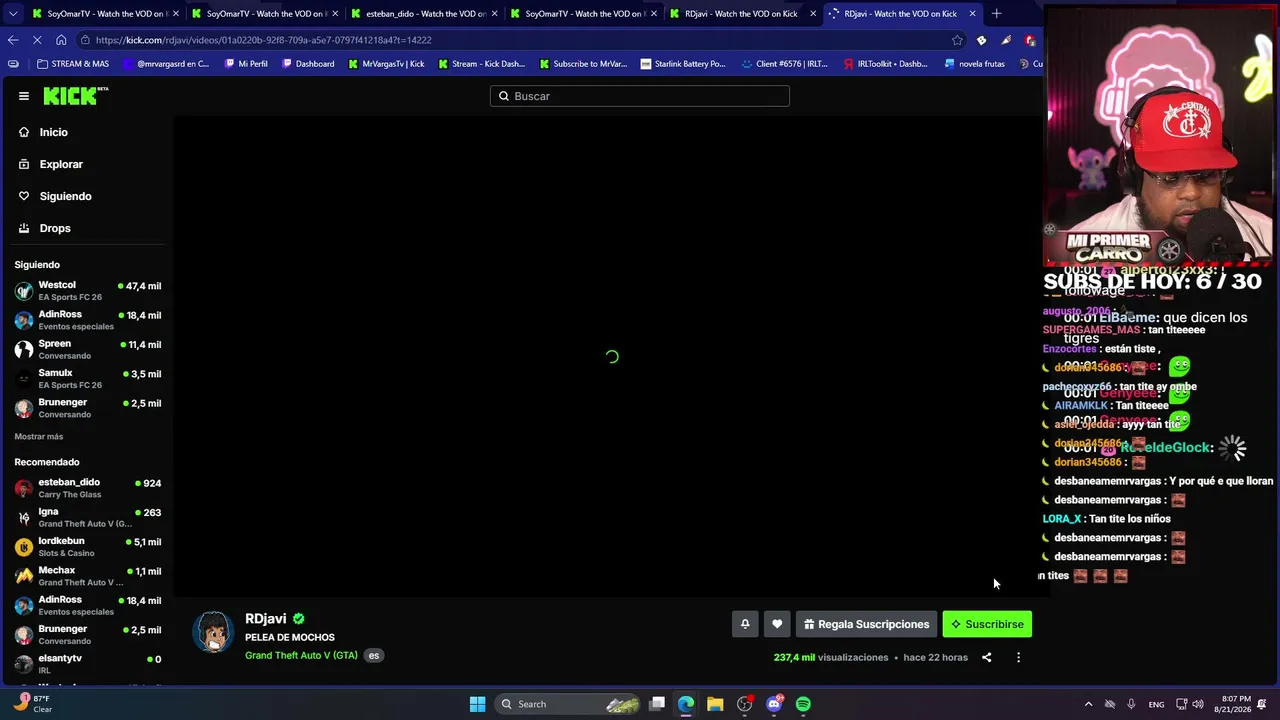Screen dimensions: 1280x720
Task: Open the IRLToolkit Dashboard bookmark
Action: tap(885, 64)
